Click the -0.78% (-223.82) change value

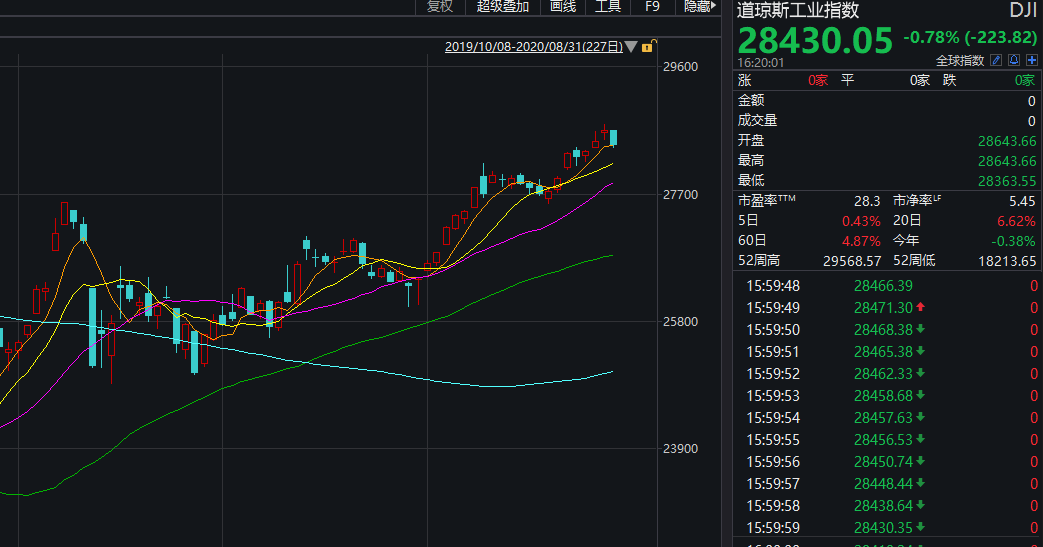click(970, 37)
